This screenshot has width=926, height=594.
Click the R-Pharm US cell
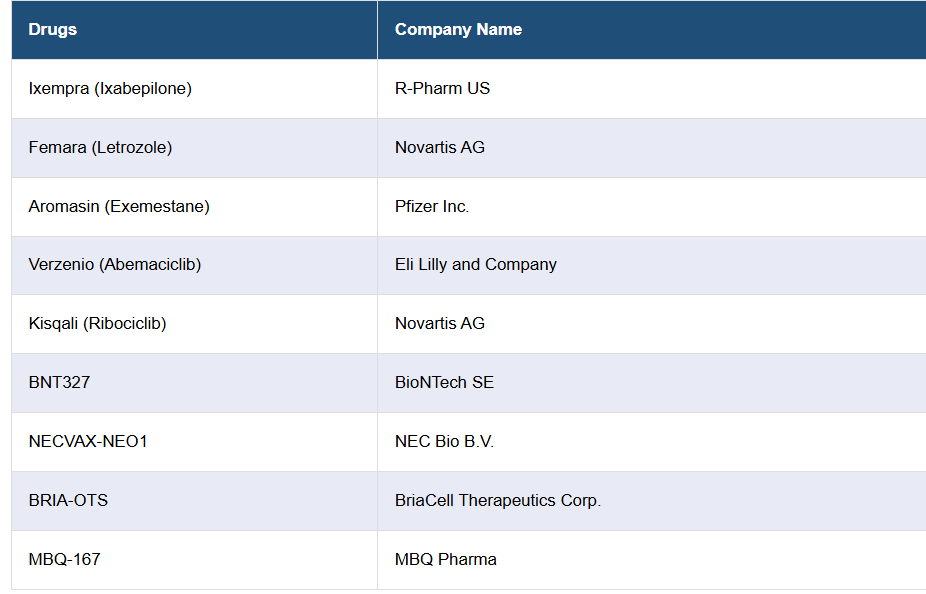pos(442,88)
